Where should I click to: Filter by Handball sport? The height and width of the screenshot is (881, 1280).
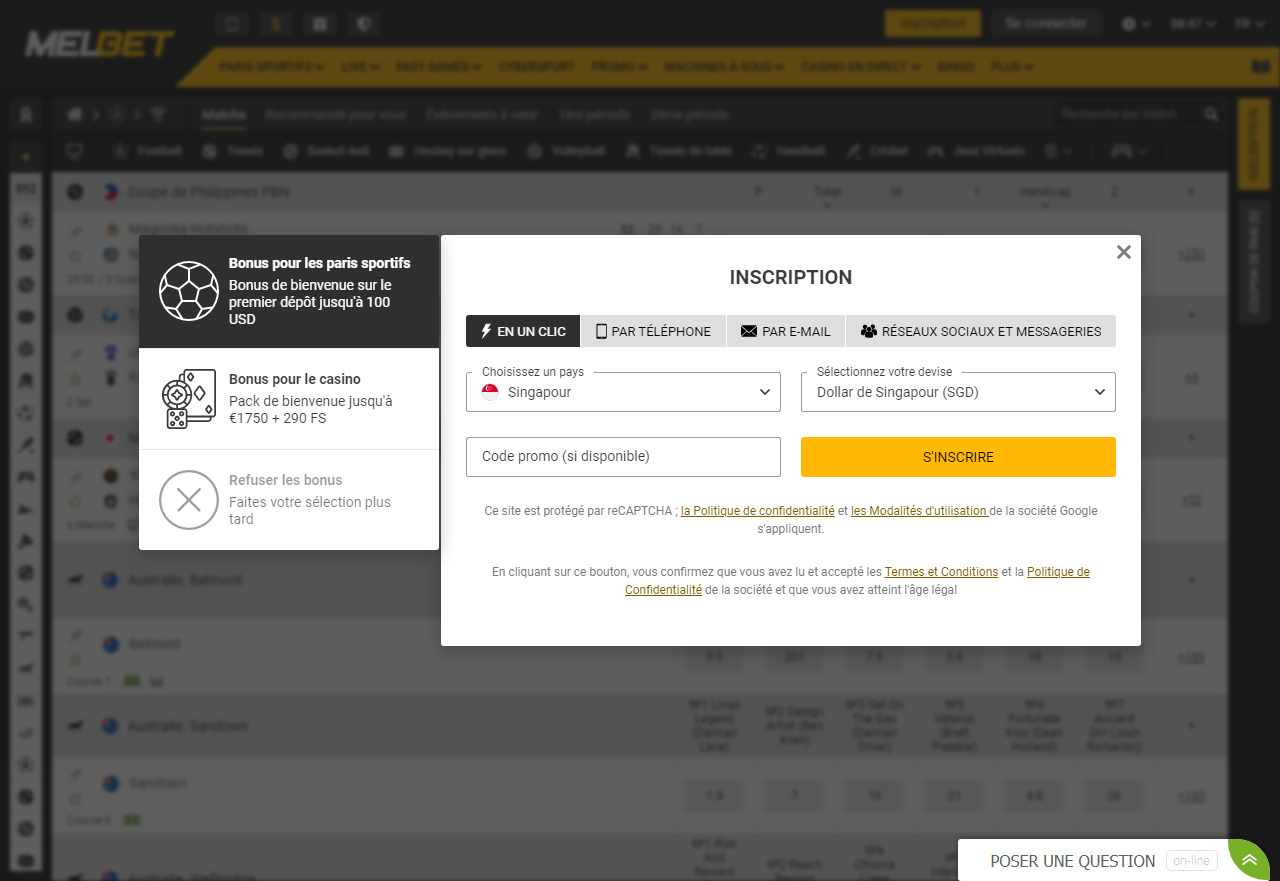789,152
